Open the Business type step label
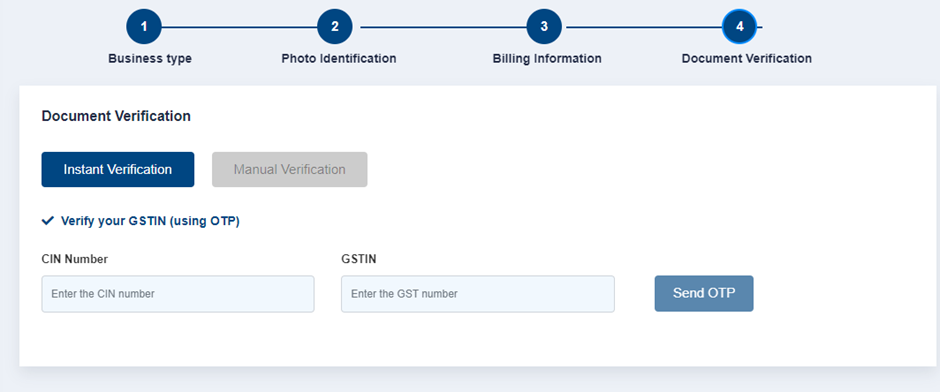 [x=150, y=59]
